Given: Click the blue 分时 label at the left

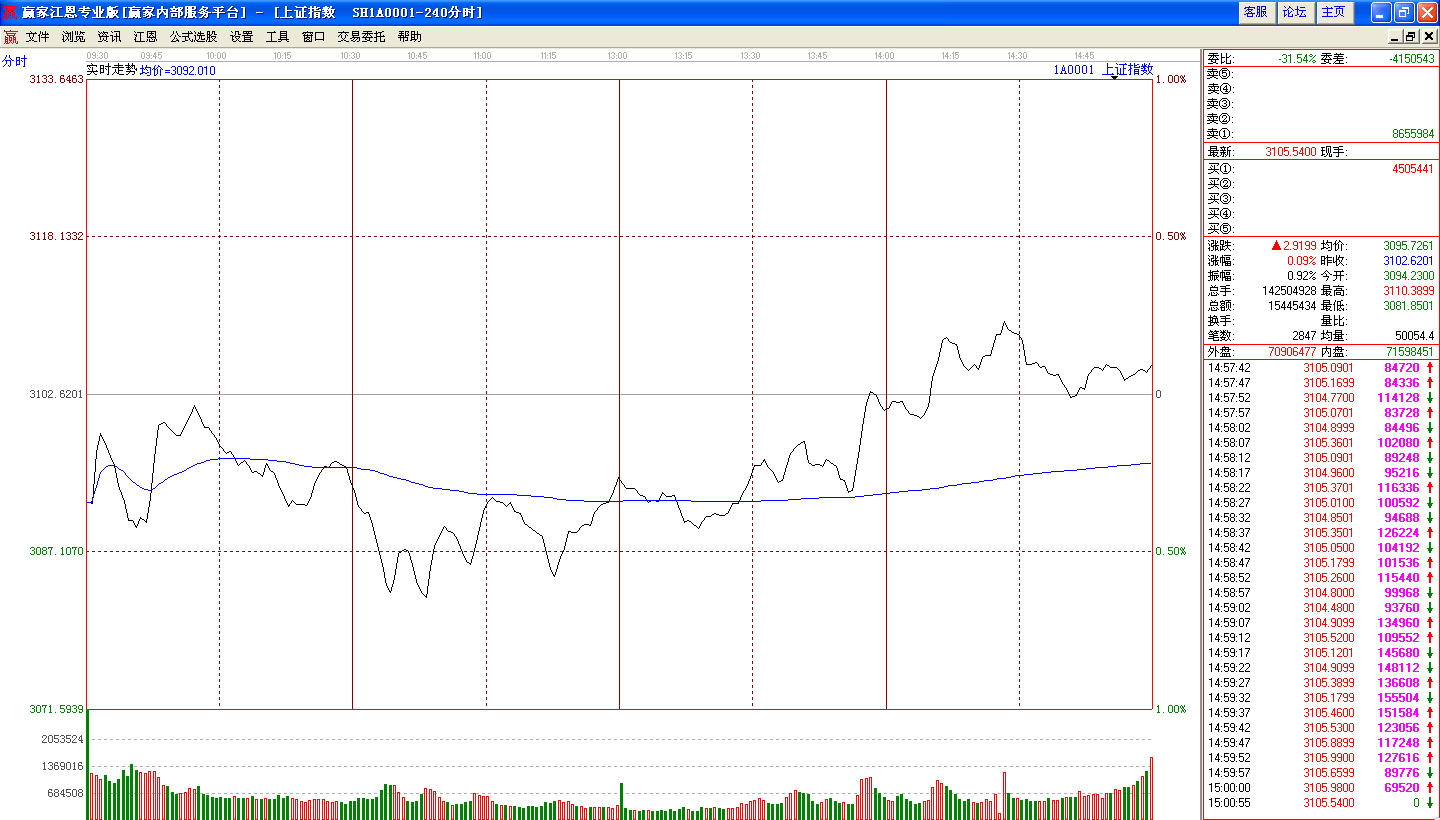Looking at the screenshot, I should tap(14, 61).
